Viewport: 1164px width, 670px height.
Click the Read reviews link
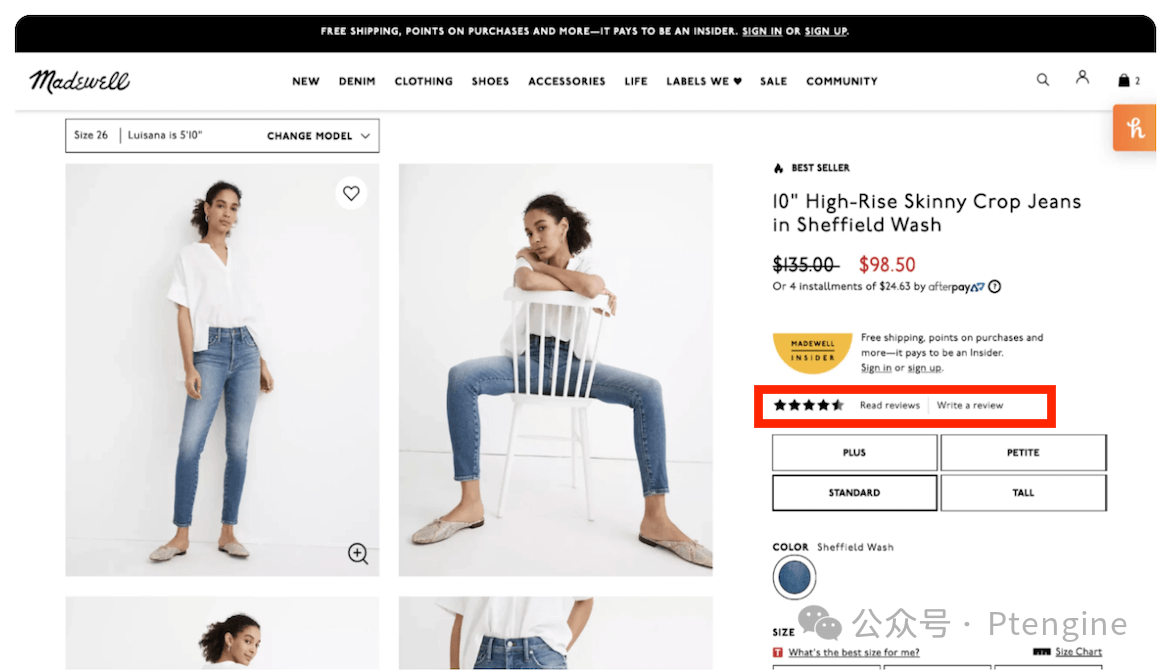coord(889,406)
